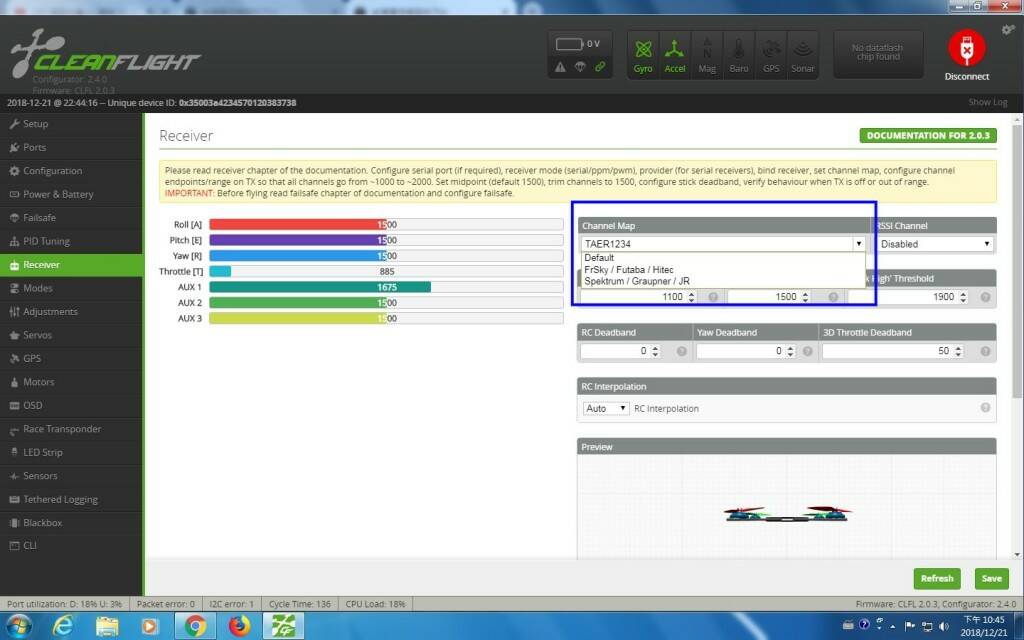Open RC Interpolation Auto dropdown

605,408
